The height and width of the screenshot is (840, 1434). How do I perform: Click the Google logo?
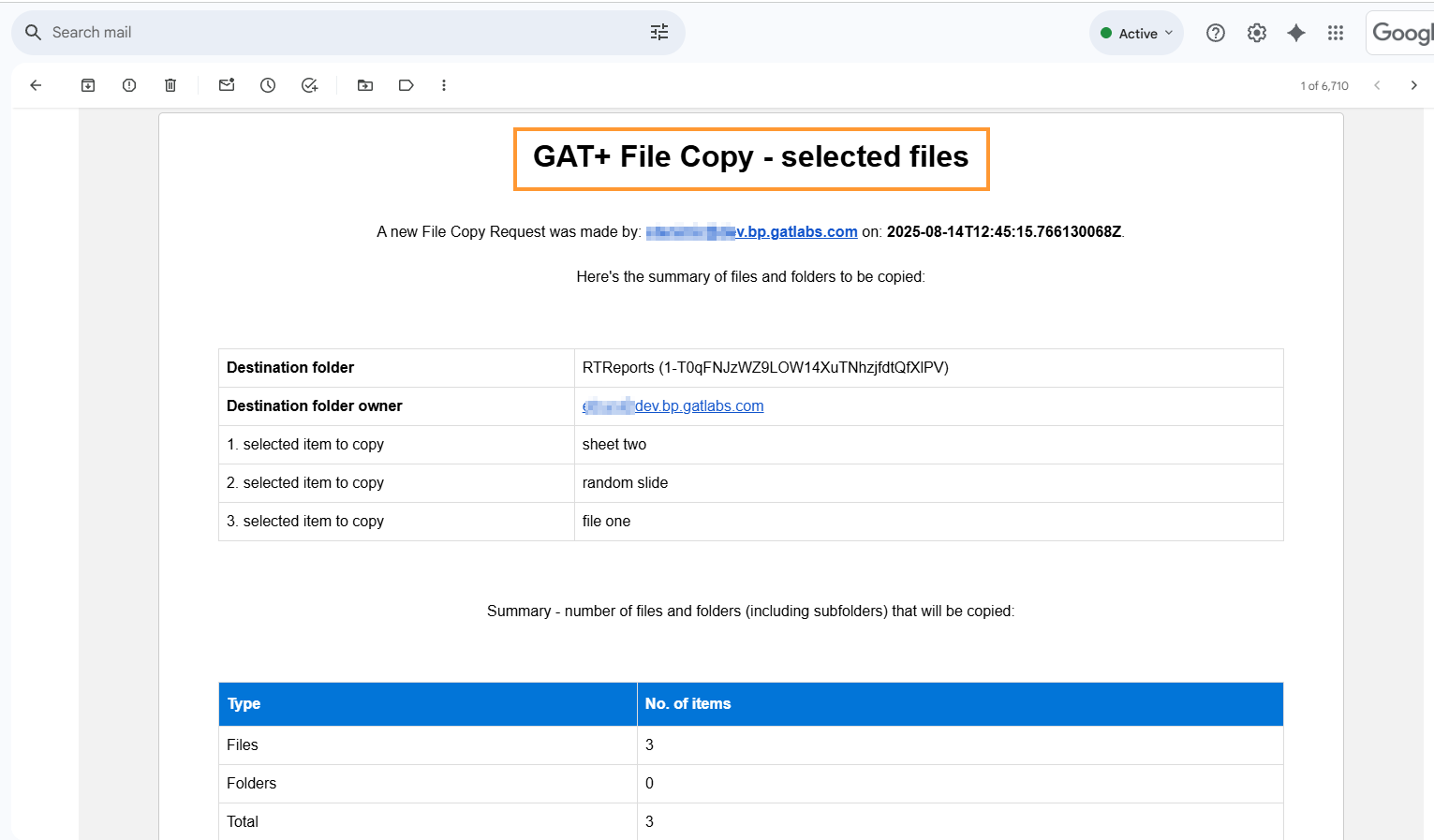pos(1401,33)
